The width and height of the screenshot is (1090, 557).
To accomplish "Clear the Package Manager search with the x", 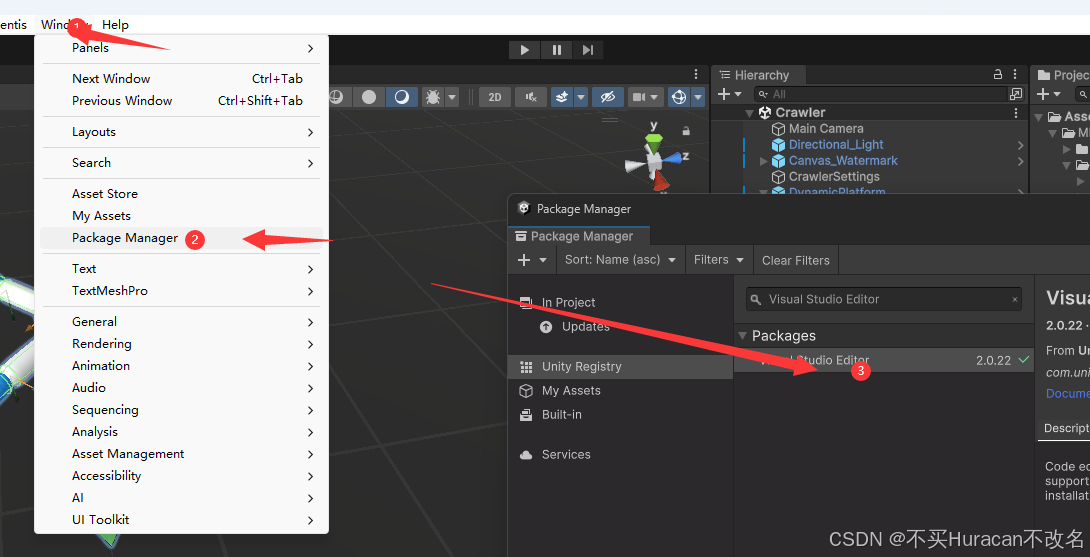I will click(1015, 300).
